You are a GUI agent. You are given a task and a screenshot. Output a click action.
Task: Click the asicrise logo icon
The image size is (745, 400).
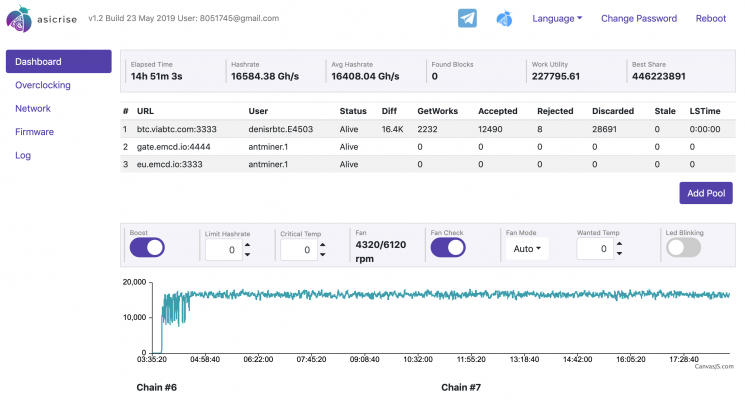point(19,18)
